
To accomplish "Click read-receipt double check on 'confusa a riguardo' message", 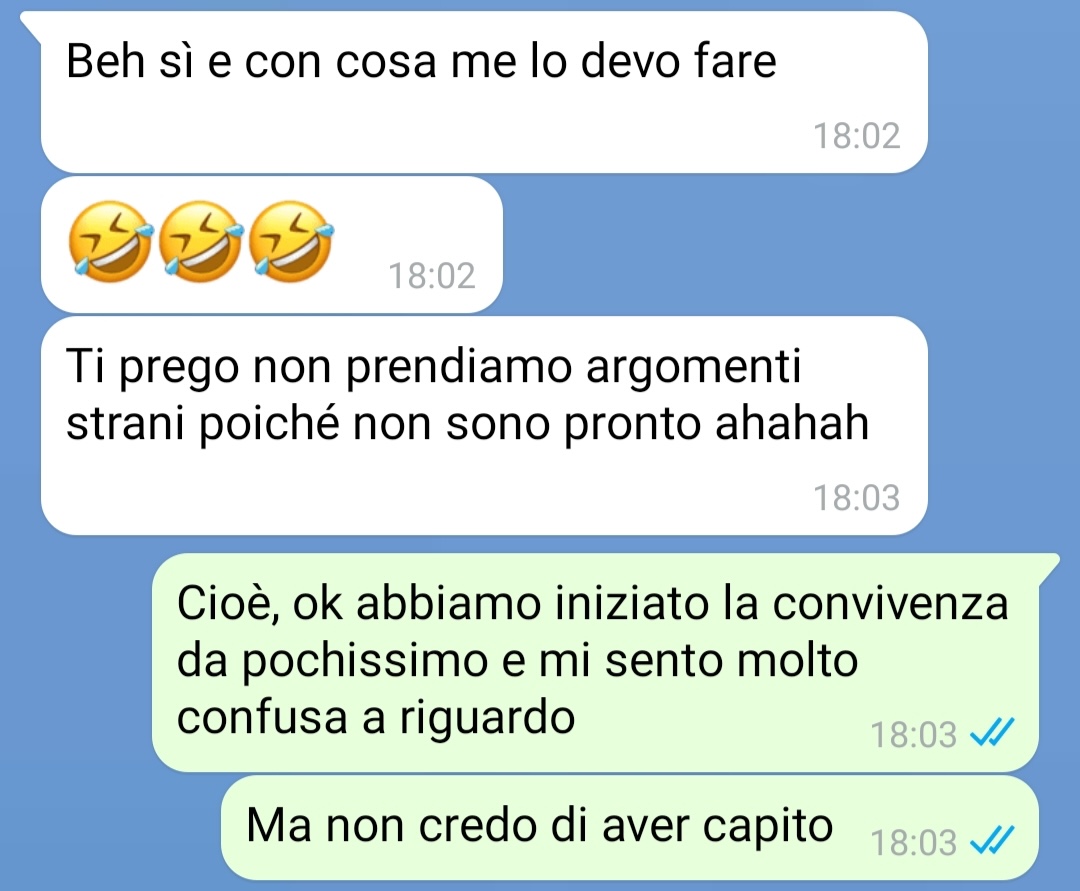I will point(992,732).
